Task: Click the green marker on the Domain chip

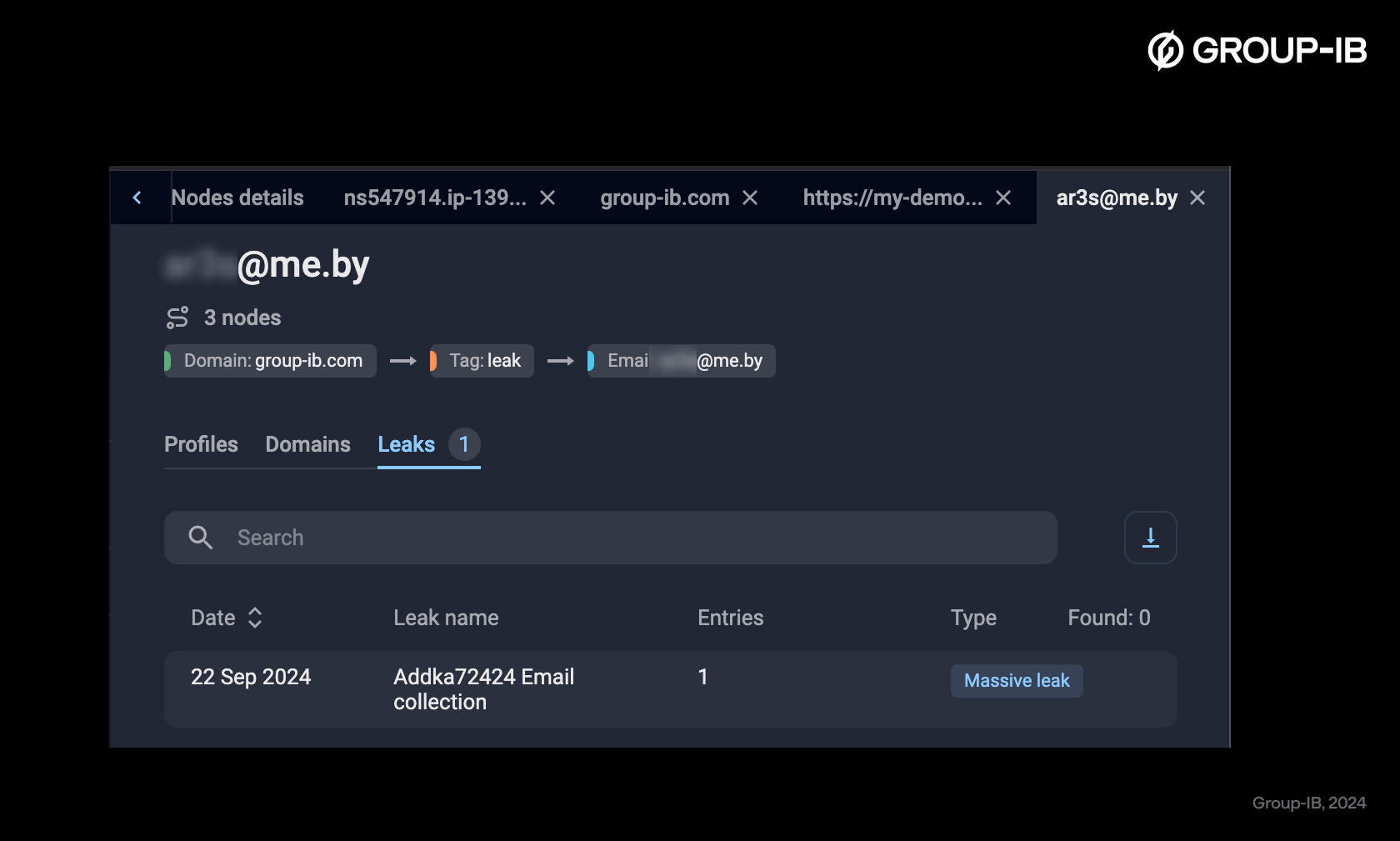Action: [x=169, y=360]
